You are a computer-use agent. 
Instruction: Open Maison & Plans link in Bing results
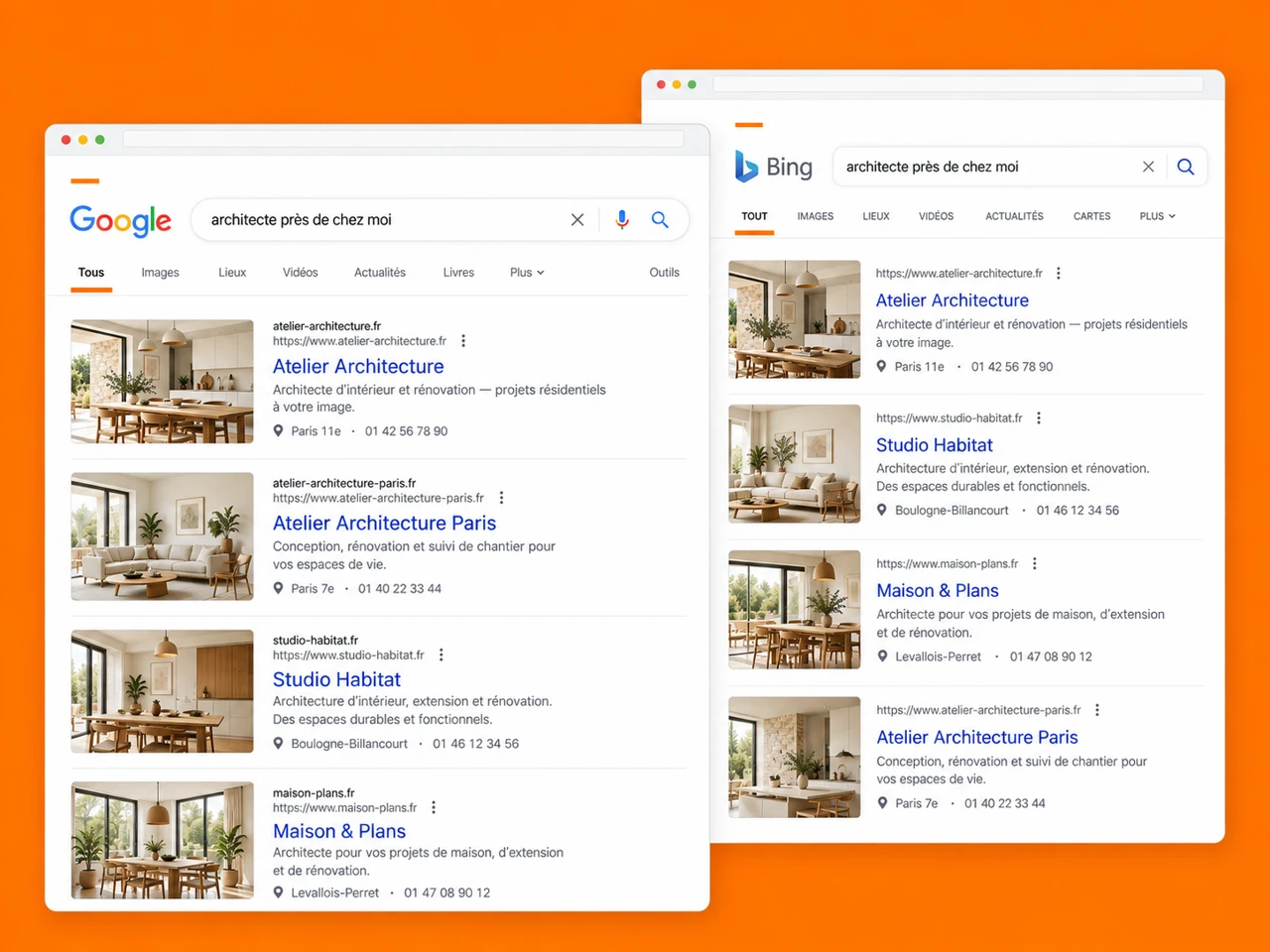pyautogui.click(x=938, y=591)
